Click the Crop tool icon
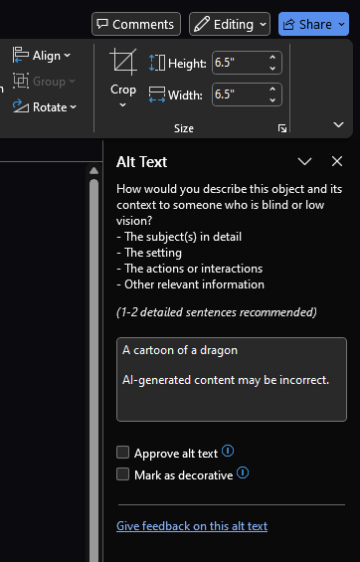 (123, 62)
